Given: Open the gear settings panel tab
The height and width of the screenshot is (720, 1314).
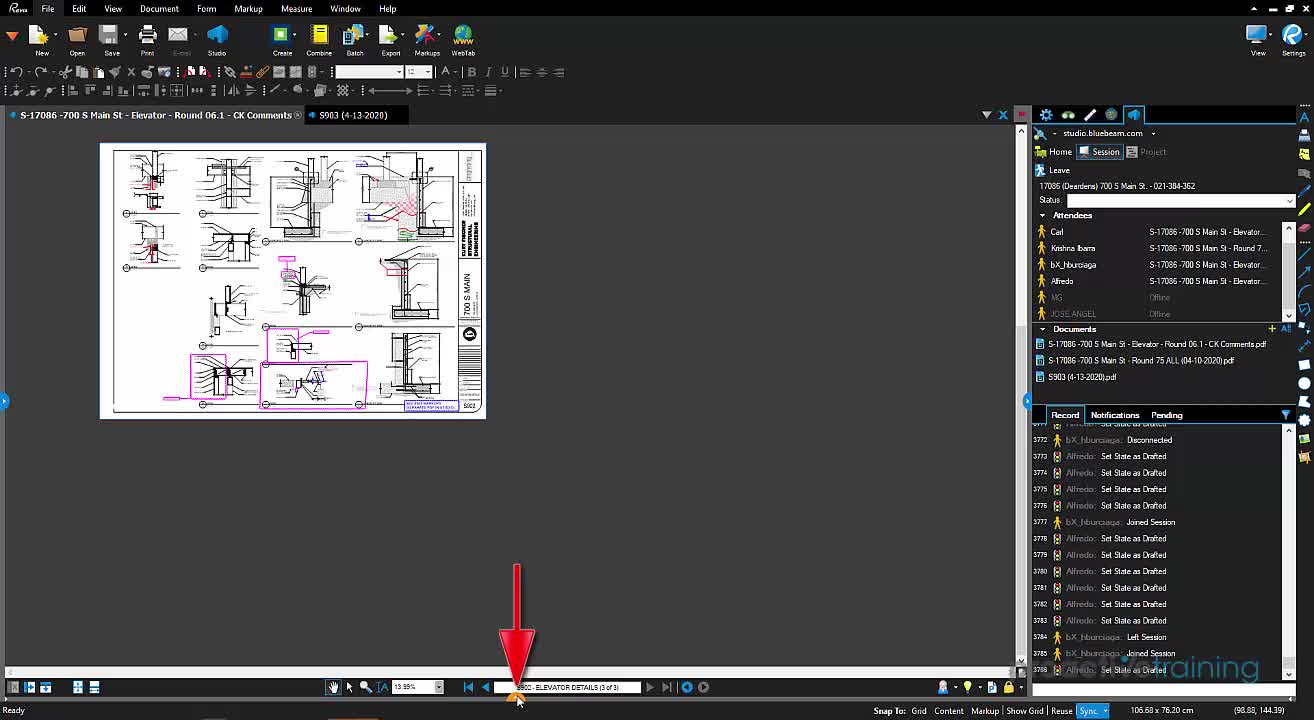Looking at the screenshot, I should point(1046,115).
